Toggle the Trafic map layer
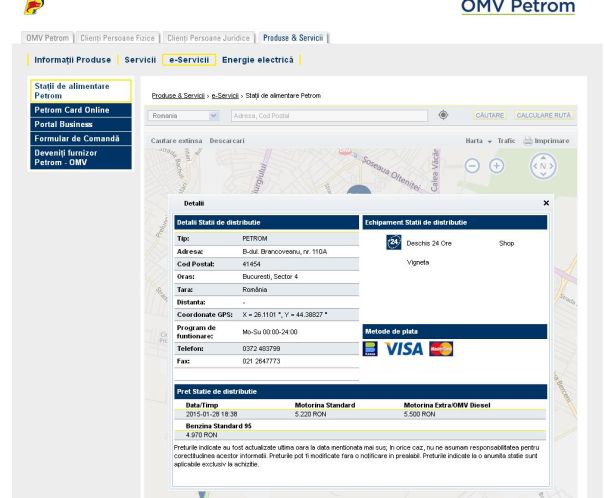 [506, 141]
